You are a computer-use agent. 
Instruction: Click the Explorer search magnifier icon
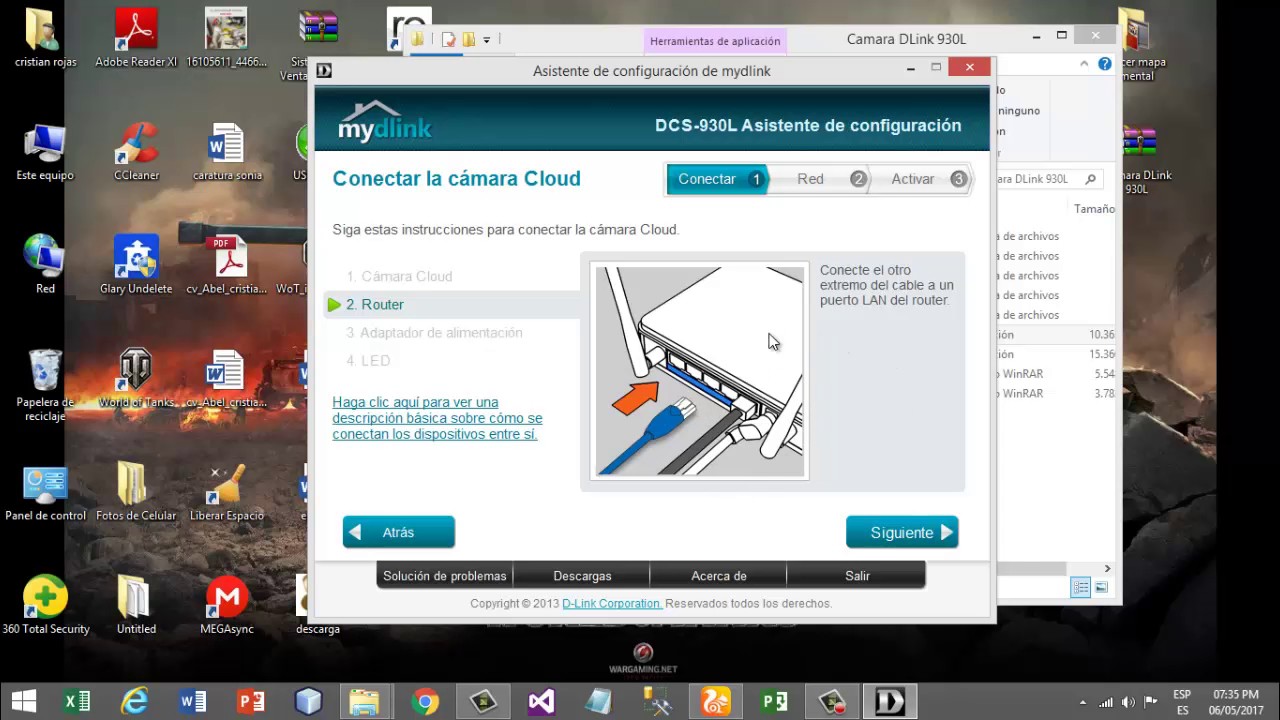click(1090, 179)
